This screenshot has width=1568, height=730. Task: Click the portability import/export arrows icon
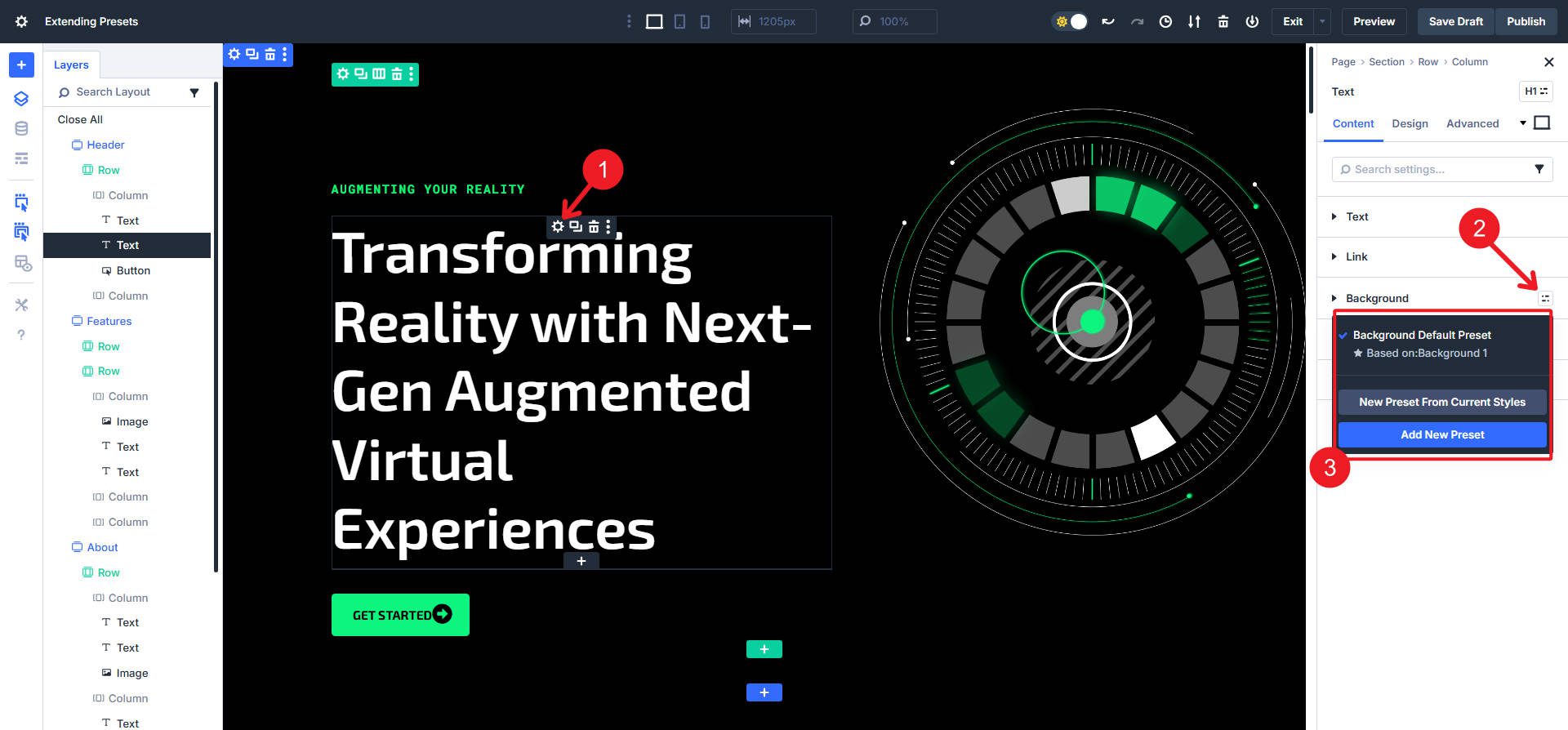point(1194,21)
